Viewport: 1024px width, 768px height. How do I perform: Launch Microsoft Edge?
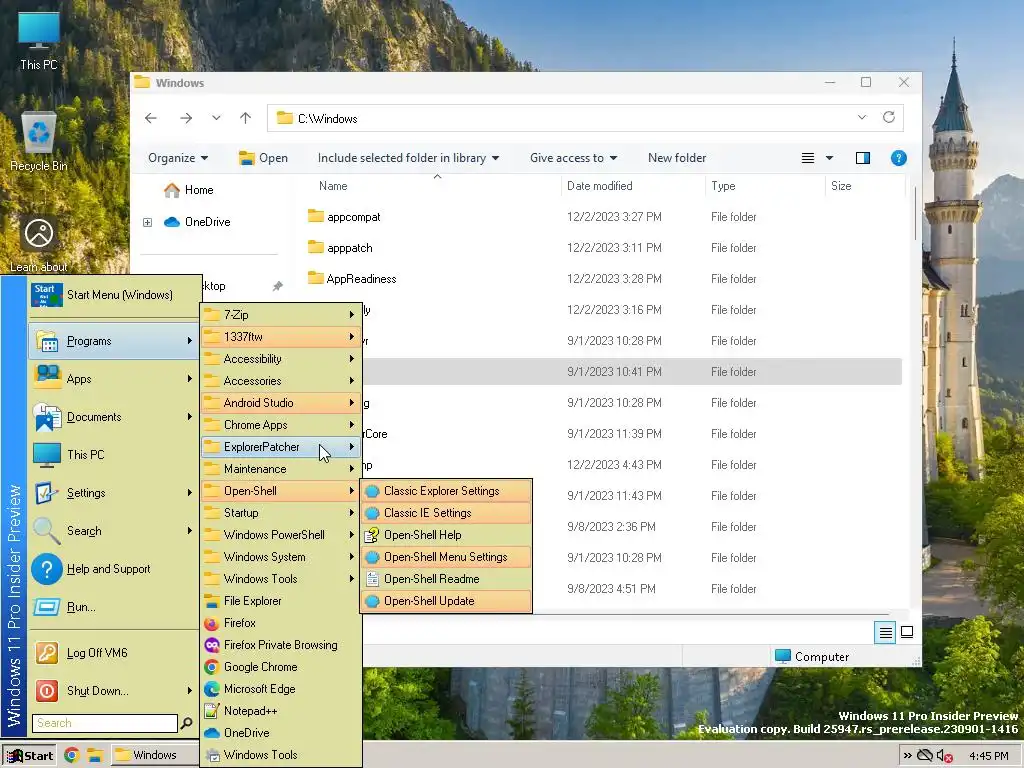[281, 689]
